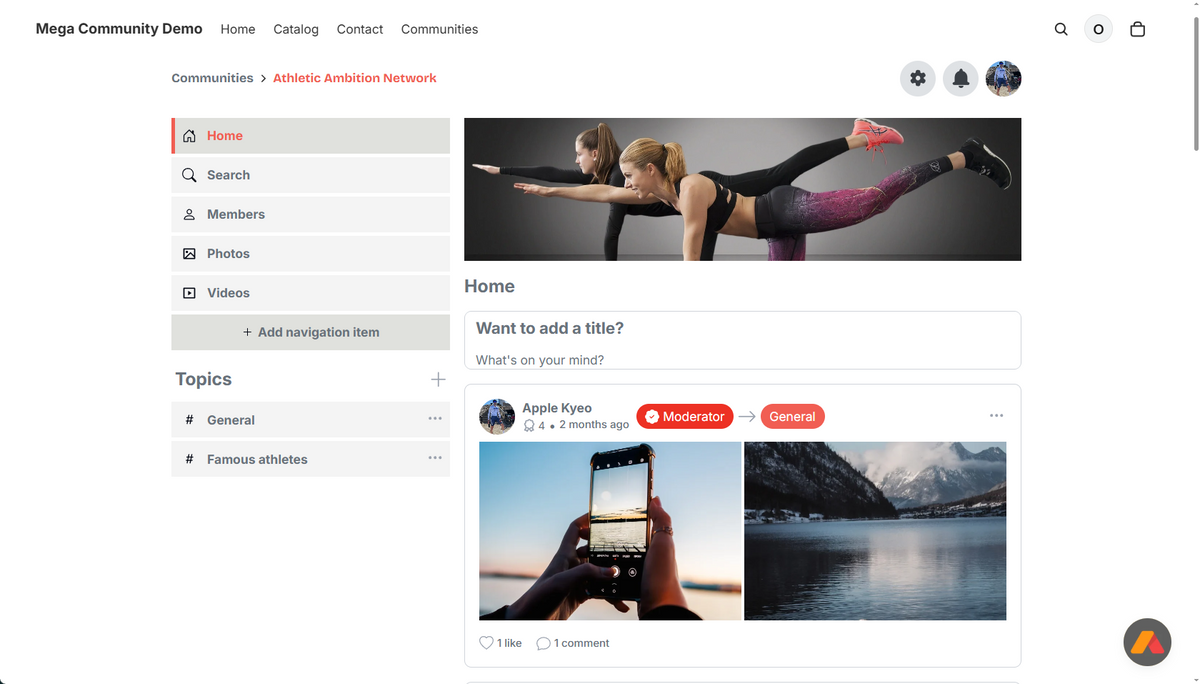Open Search in the sidebar navigation
The width and height of the screenshot is (1200, 684).
(x=311, y=175)
